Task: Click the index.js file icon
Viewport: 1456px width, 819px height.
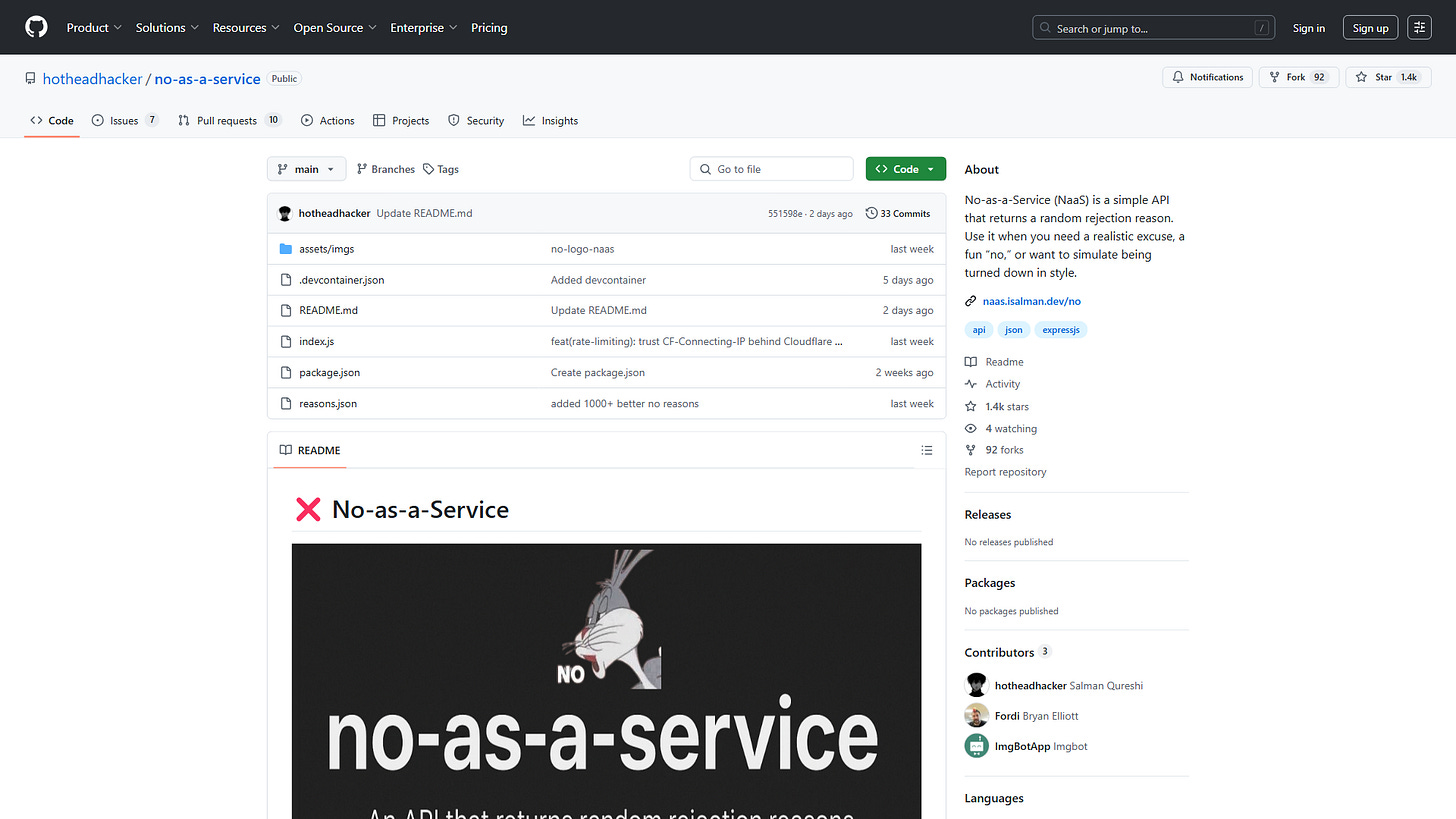Action: [x=285, y=342]
